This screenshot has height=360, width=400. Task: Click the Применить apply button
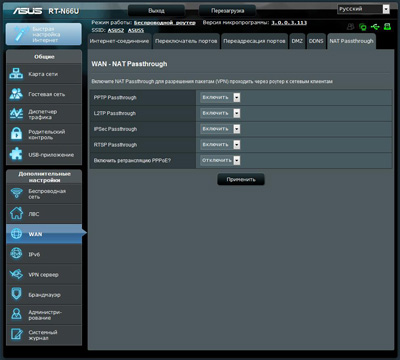(x=241, y=179)
